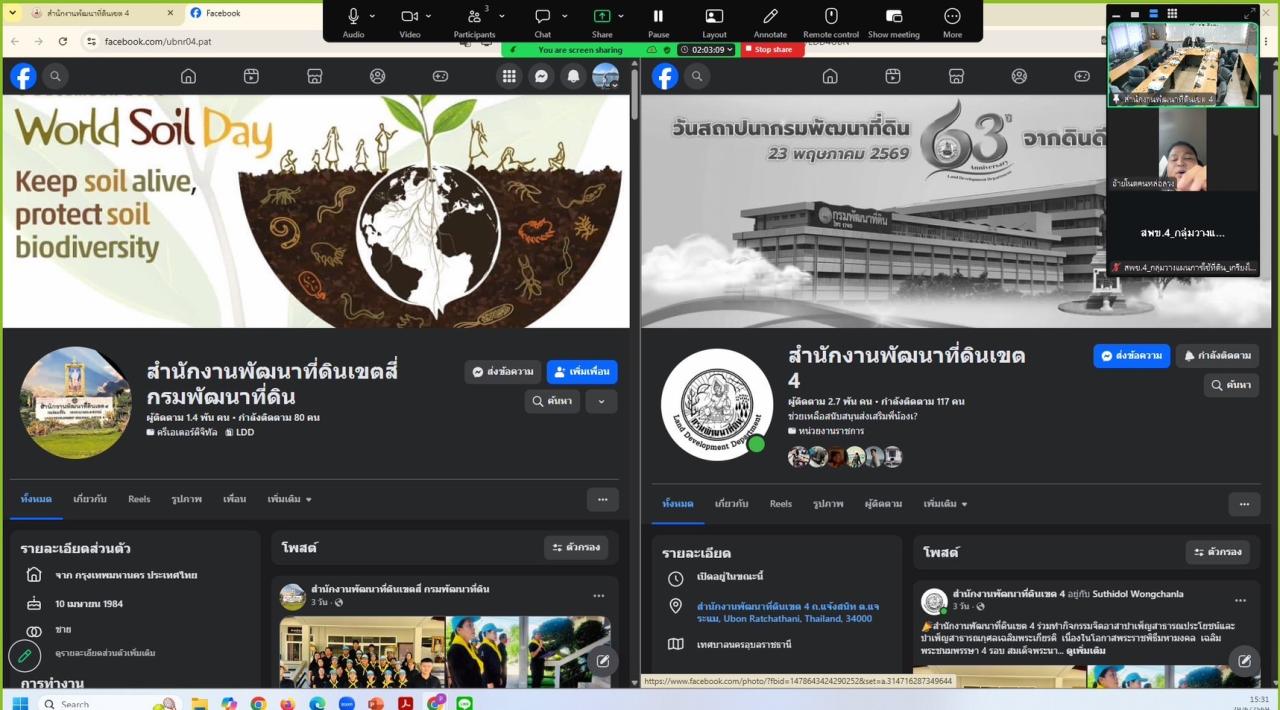Click blue ส่งข้อความ on right page
Image resolution: width=1280 pixels, height=710 pixels.
pyautogui.click(x=1132, y=356)
